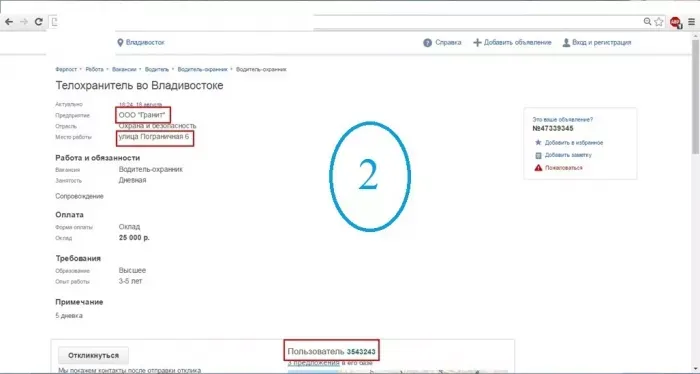700x374 pixels.
Task: Click the Работа и обязанности heading
Action: pos(98,158)
